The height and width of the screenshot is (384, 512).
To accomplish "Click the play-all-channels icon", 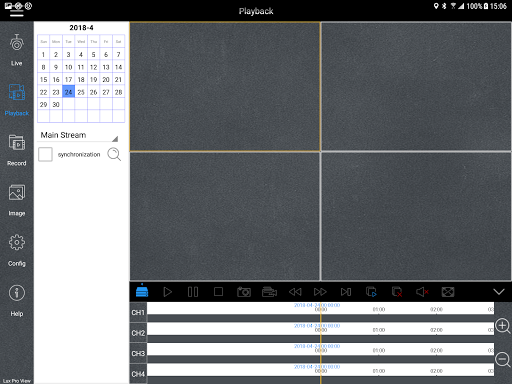I will 371,292.
